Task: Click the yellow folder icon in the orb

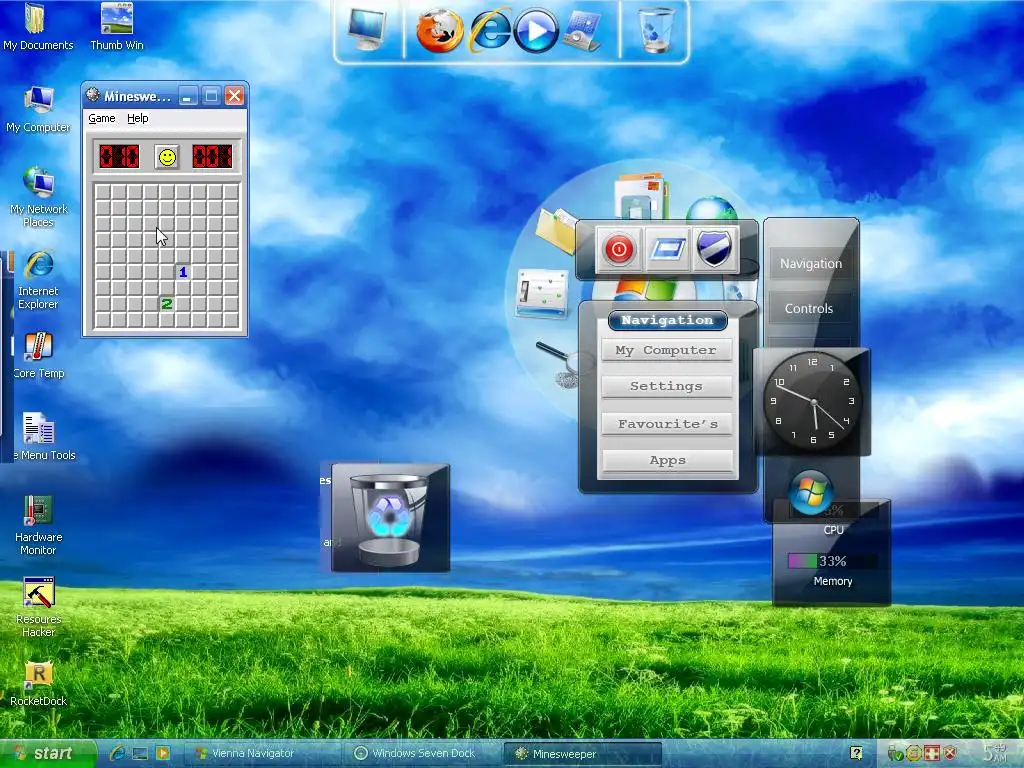Action: (x=555, y=229)
